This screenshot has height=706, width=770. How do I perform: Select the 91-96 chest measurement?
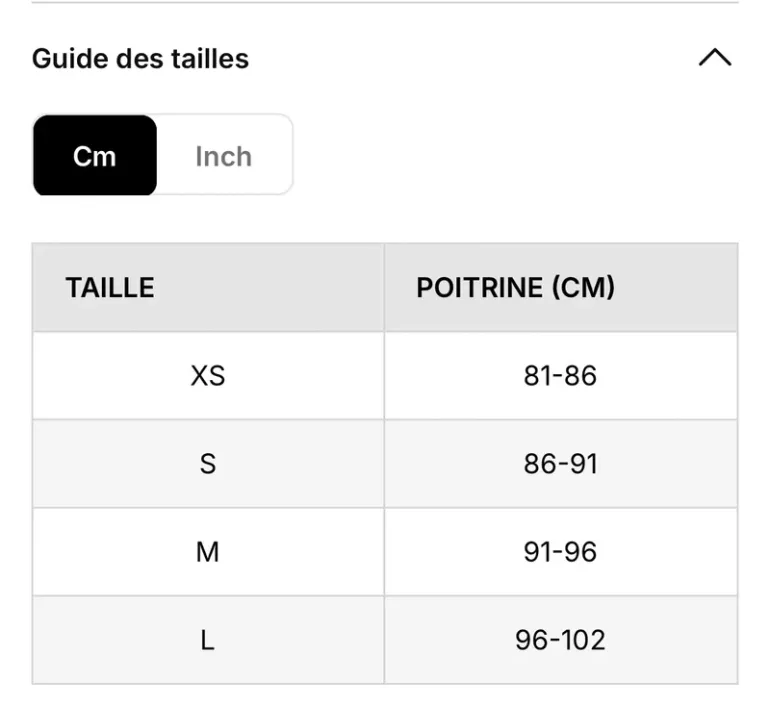pyautogui.click(x=561, y=552)
